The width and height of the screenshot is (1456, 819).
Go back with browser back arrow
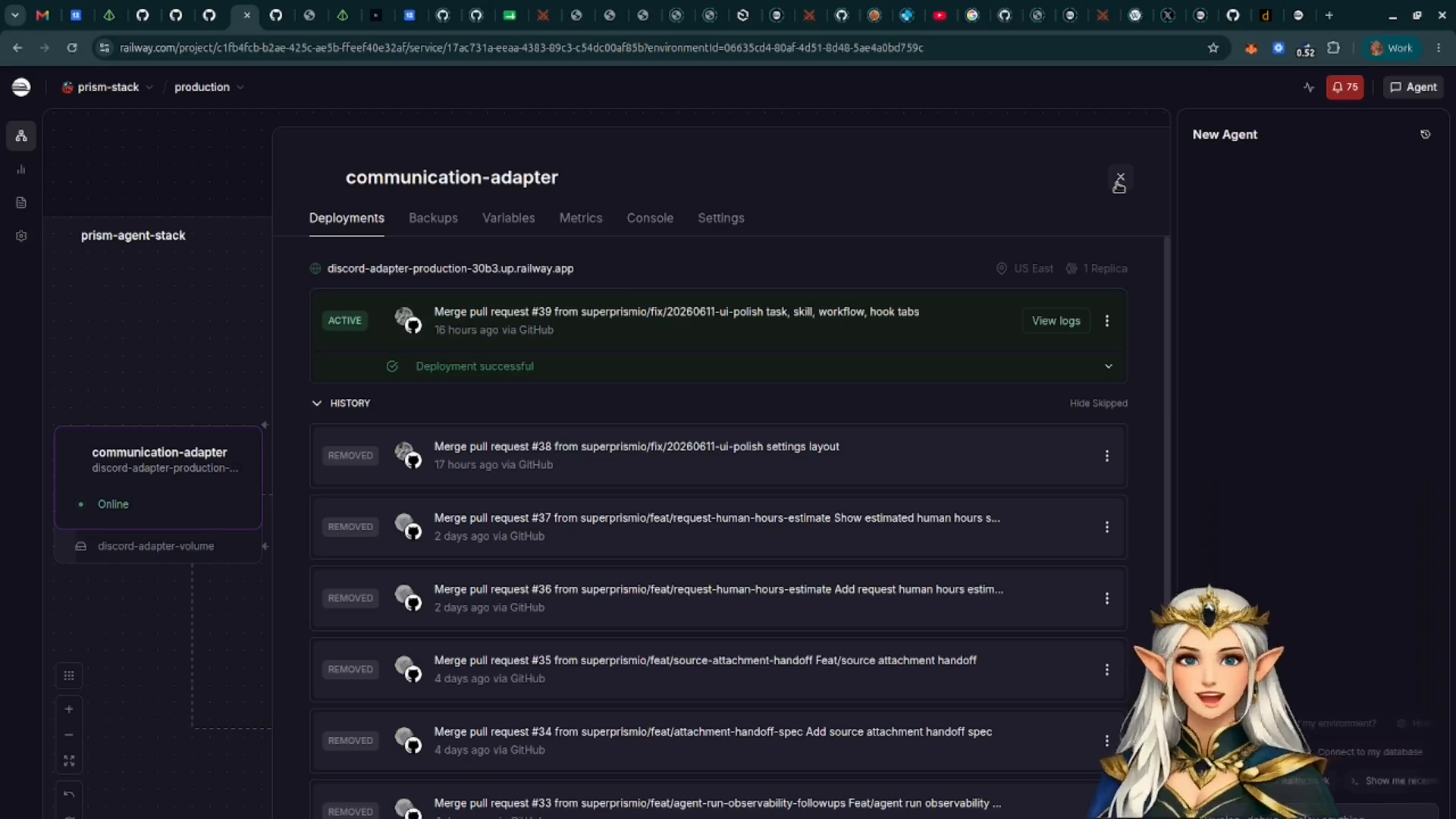click(17, 48)
